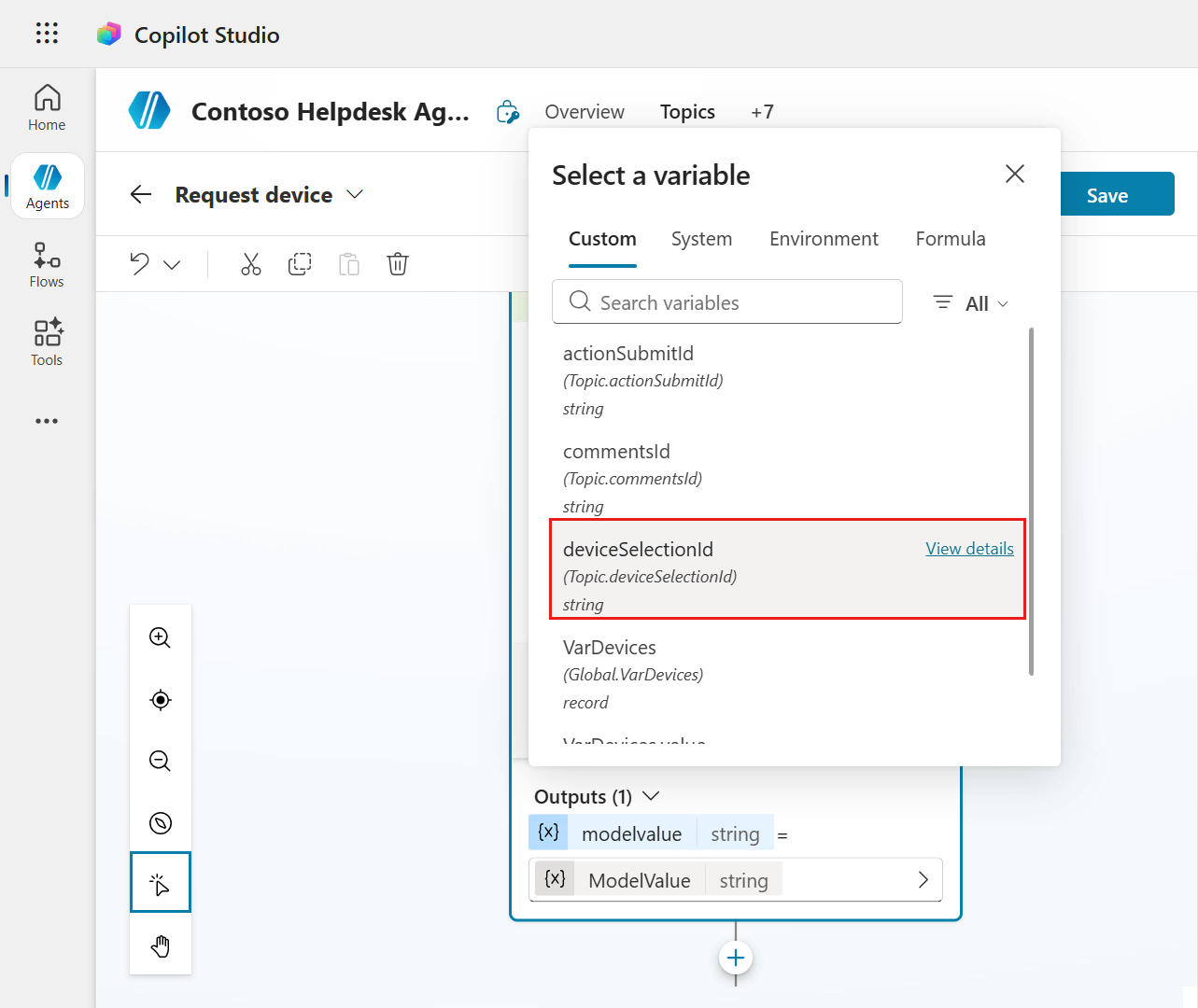Viewport: 1198px width, 1008px height.
Task: Open Tools in the sidebar
Action: point(47,343)
